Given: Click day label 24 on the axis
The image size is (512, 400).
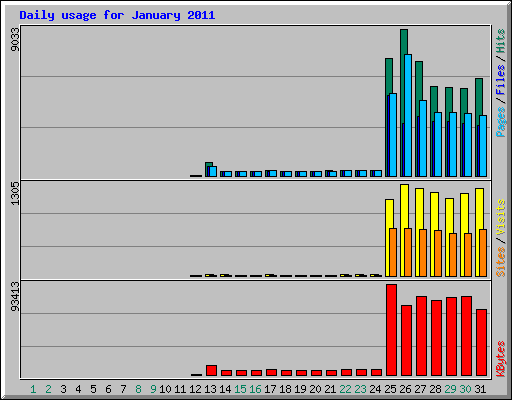Looking at the screenshot, I should pos(375,389).
